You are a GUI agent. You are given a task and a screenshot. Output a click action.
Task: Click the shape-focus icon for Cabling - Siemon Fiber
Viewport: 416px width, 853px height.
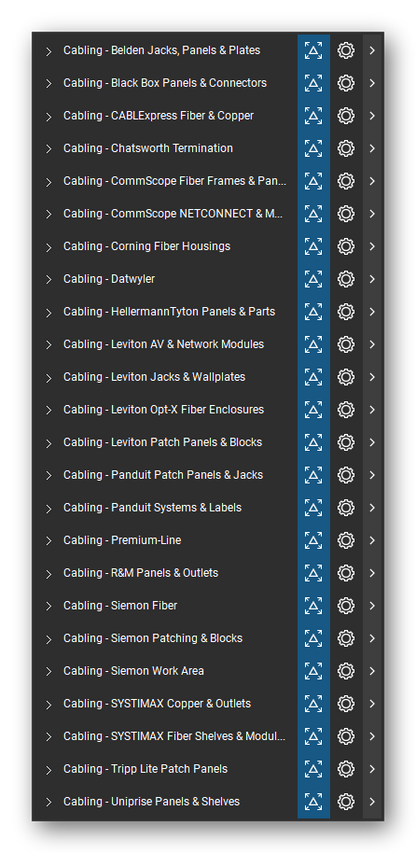coord(313,605)
